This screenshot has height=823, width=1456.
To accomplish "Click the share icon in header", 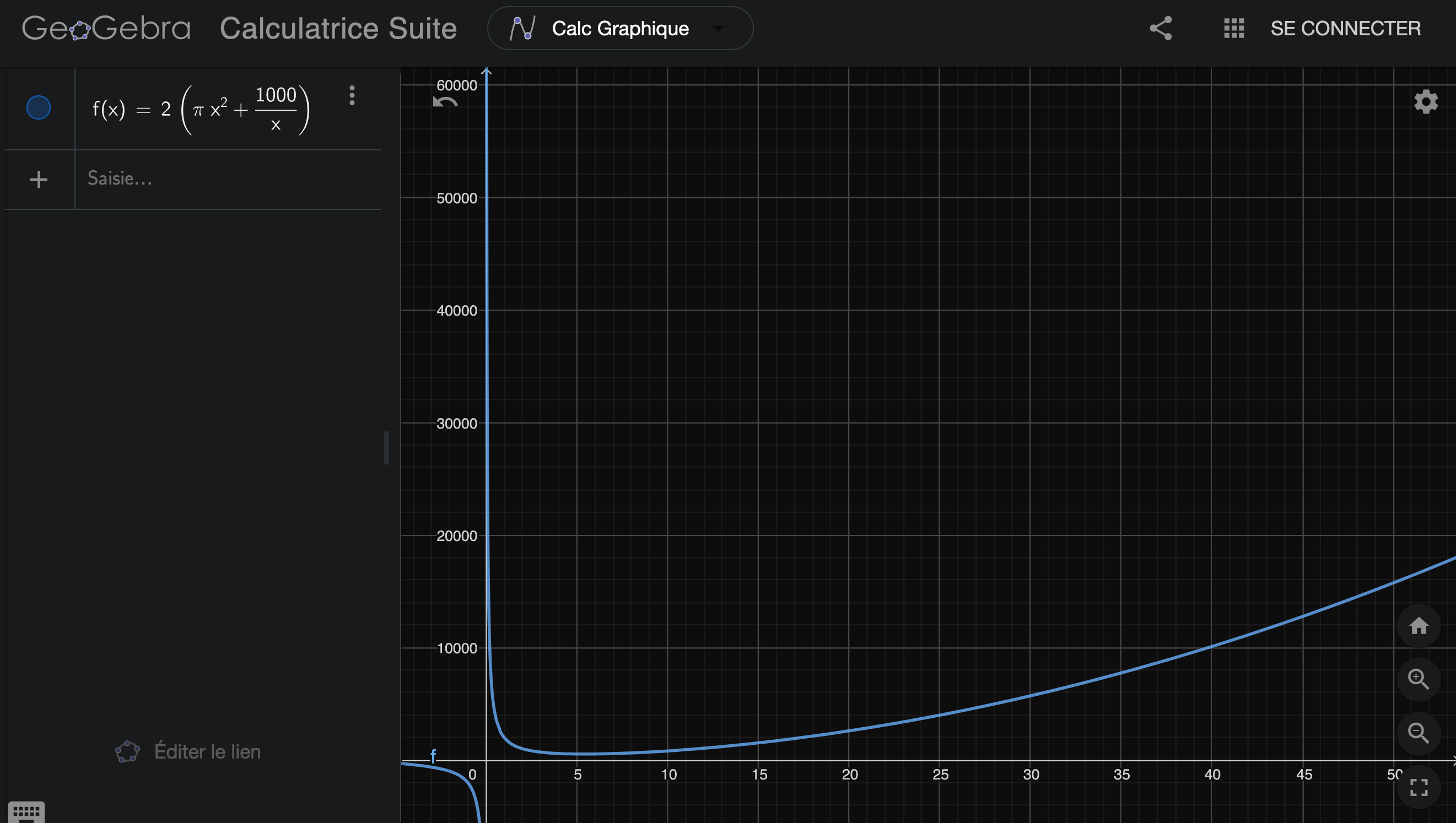I will [x=1160, y=28].
